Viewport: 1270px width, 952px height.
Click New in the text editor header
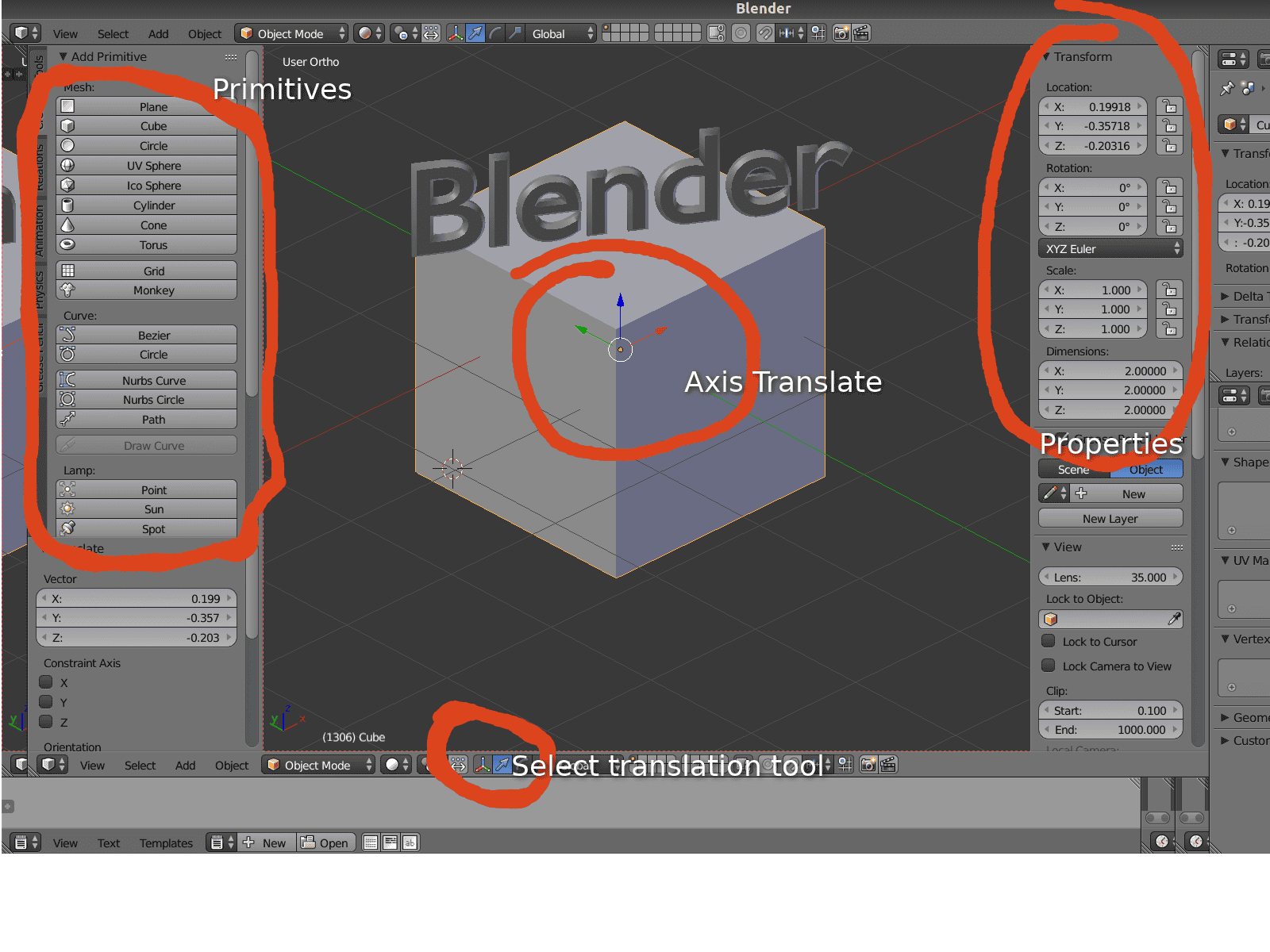coord(266,843)
